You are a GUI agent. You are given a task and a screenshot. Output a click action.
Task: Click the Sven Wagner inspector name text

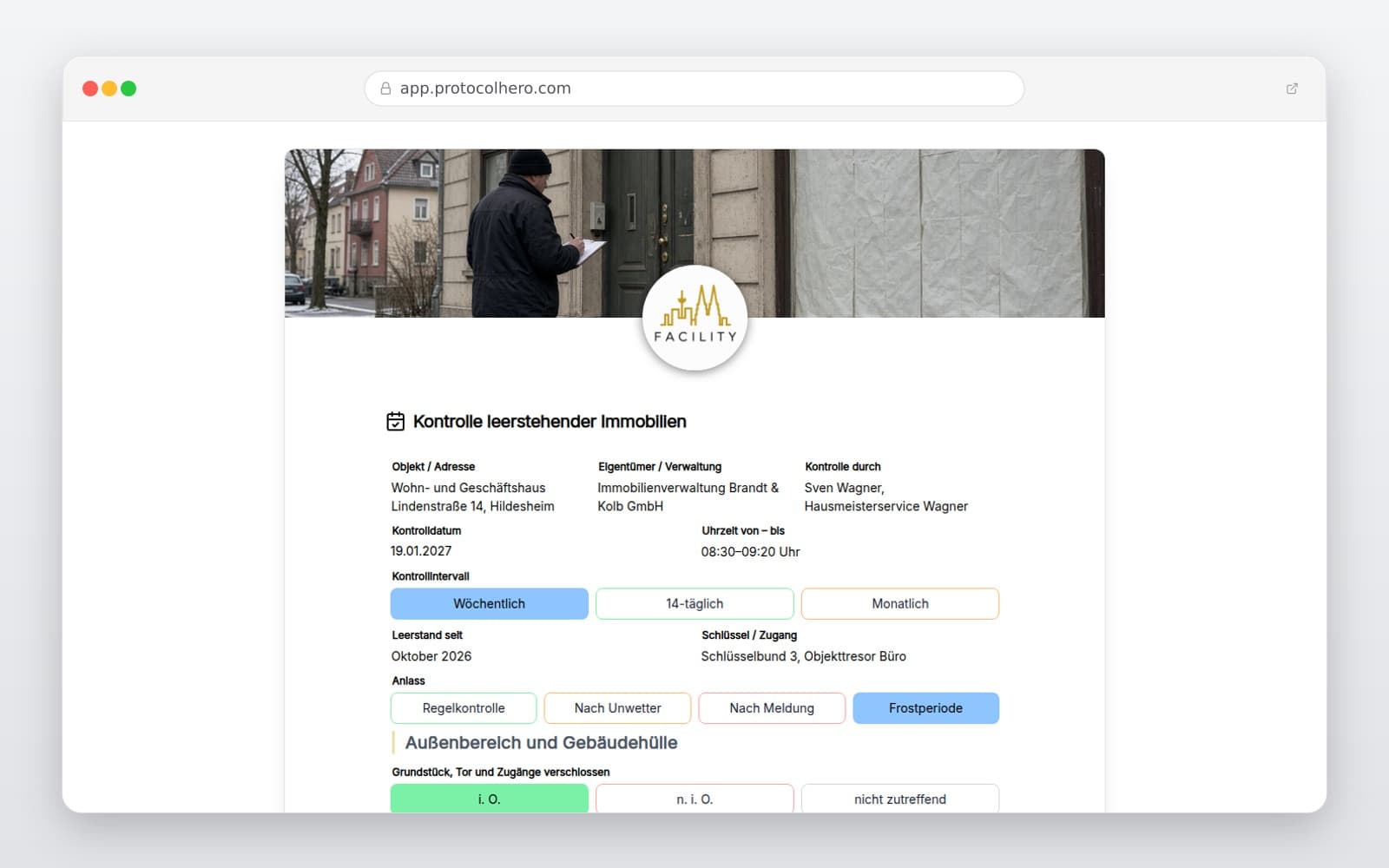886,497
